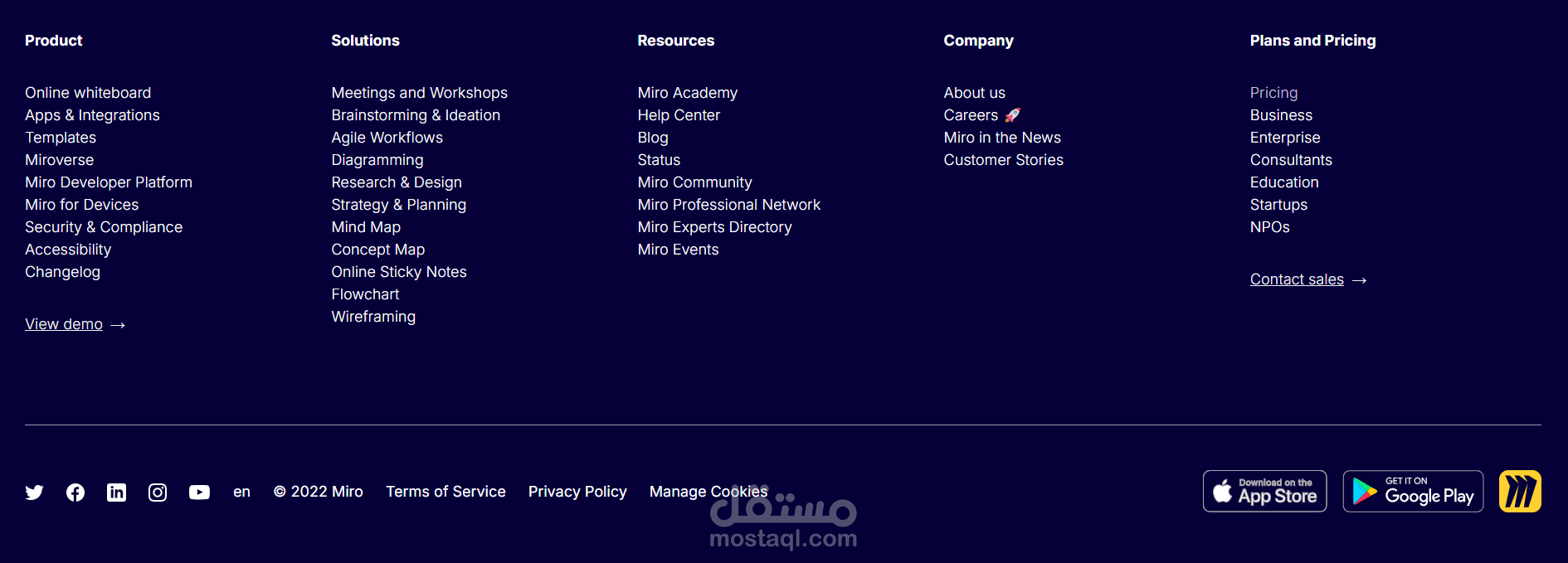Screen dimensions: 1568x563
Task: Open the Help Center link
Action: pyautogui.click(x=679, y=115)
